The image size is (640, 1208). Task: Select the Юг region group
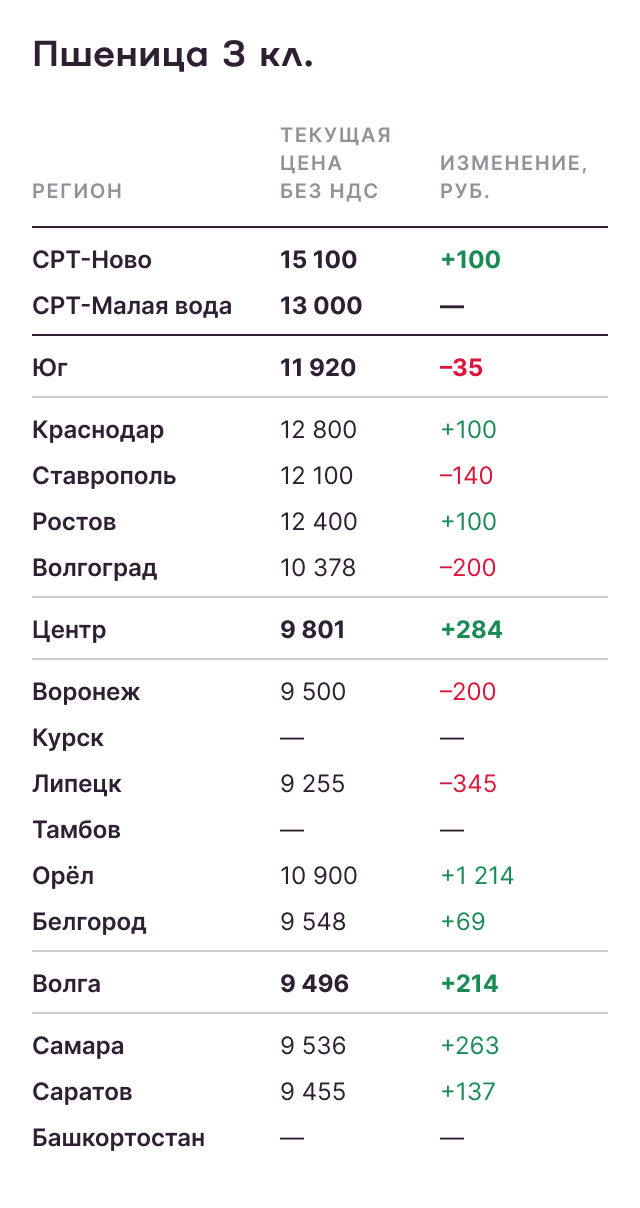point(50,368)
